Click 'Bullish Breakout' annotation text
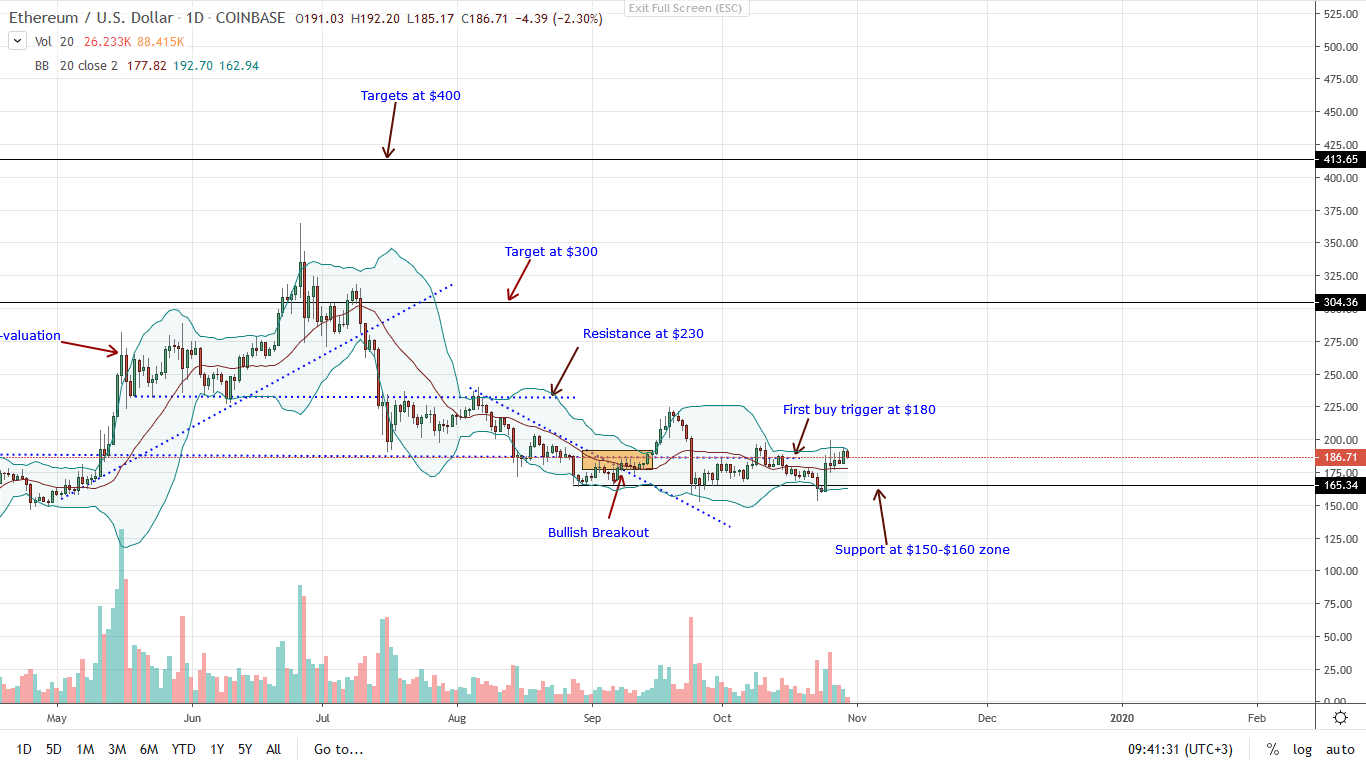The width and height of the screenshot is (1366, 768). tap(598, 533)
